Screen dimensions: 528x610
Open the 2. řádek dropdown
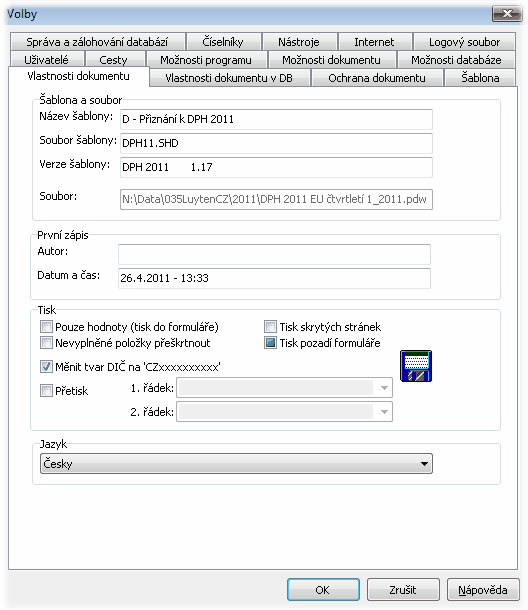(284, 412)
